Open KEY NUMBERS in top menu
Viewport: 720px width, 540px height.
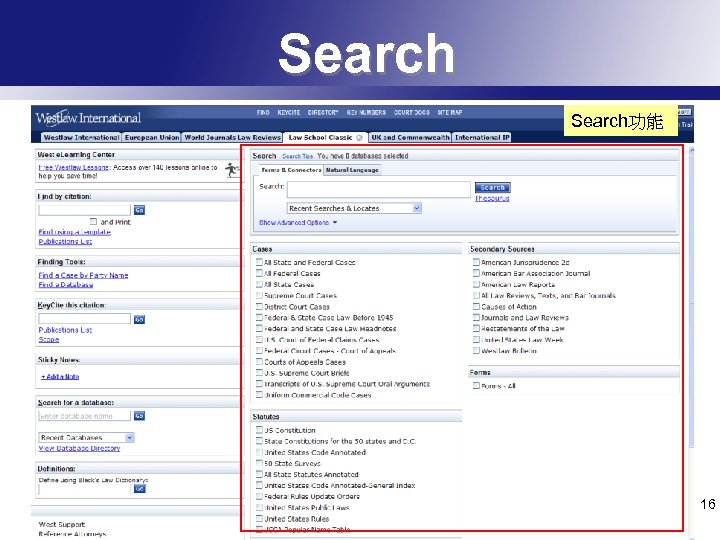[x=366, y=112]
